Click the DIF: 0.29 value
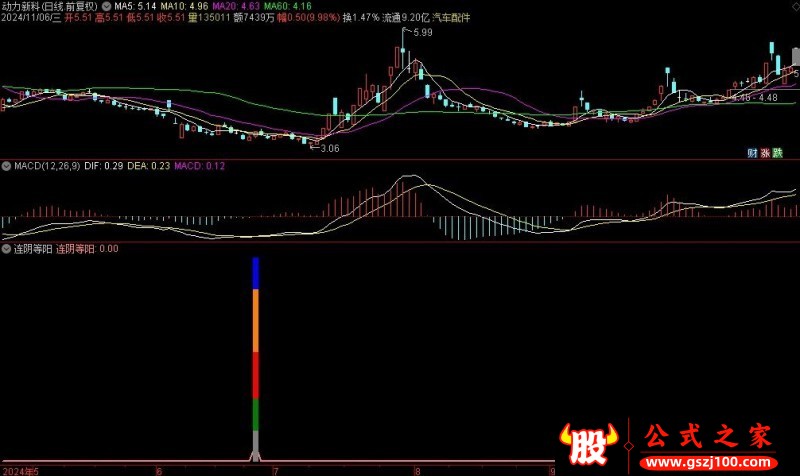Viewport: 800px width, 476px height. coord(104,166)
